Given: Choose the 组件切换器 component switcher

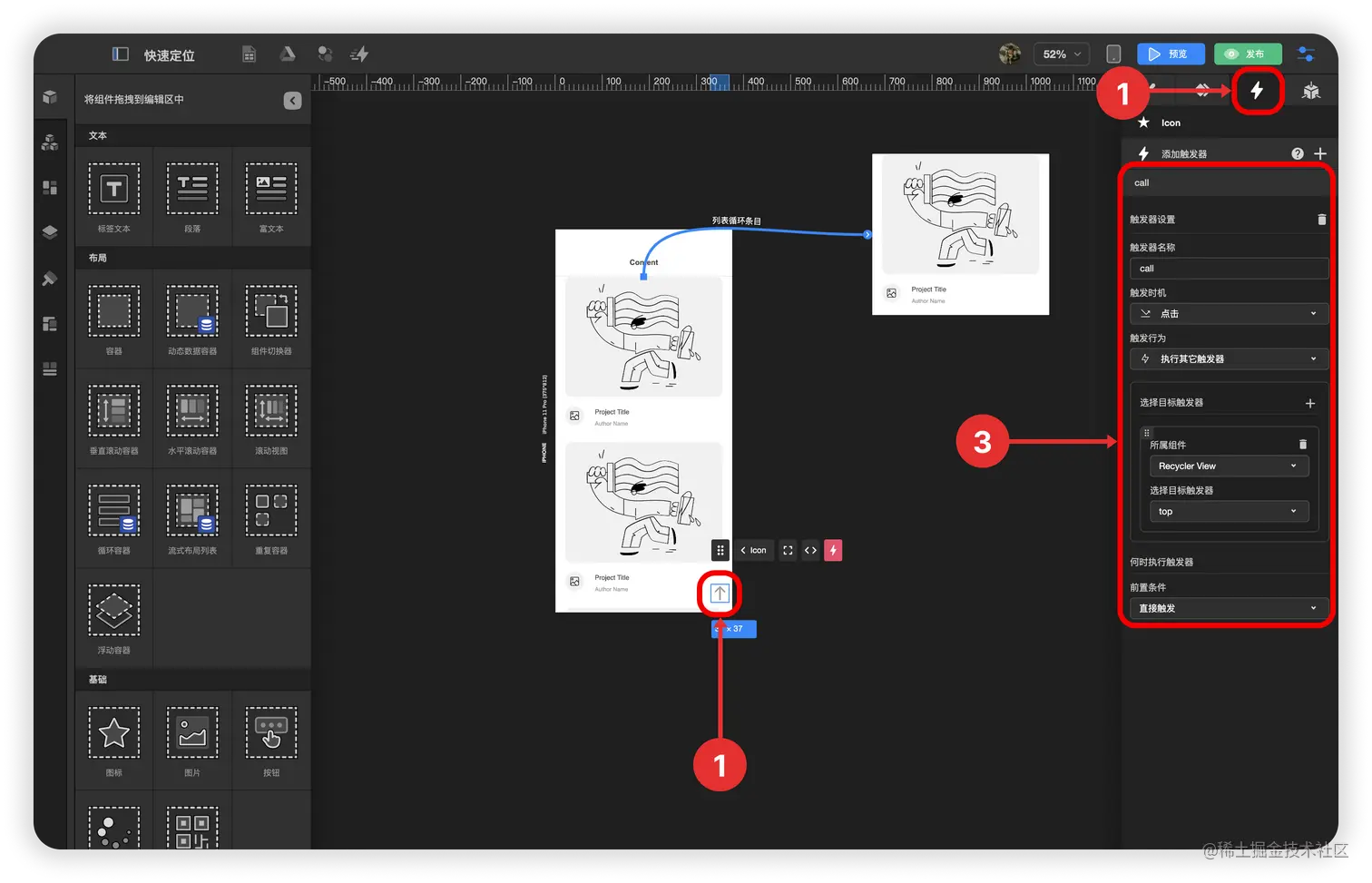Looking at the screenshot, I should coord(271,319).
